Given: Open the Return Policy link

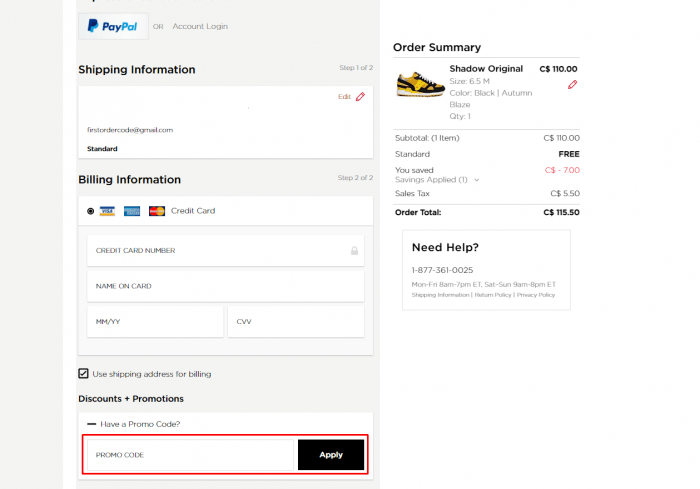Looking at the screenshot, I should [x=493, y=295].
